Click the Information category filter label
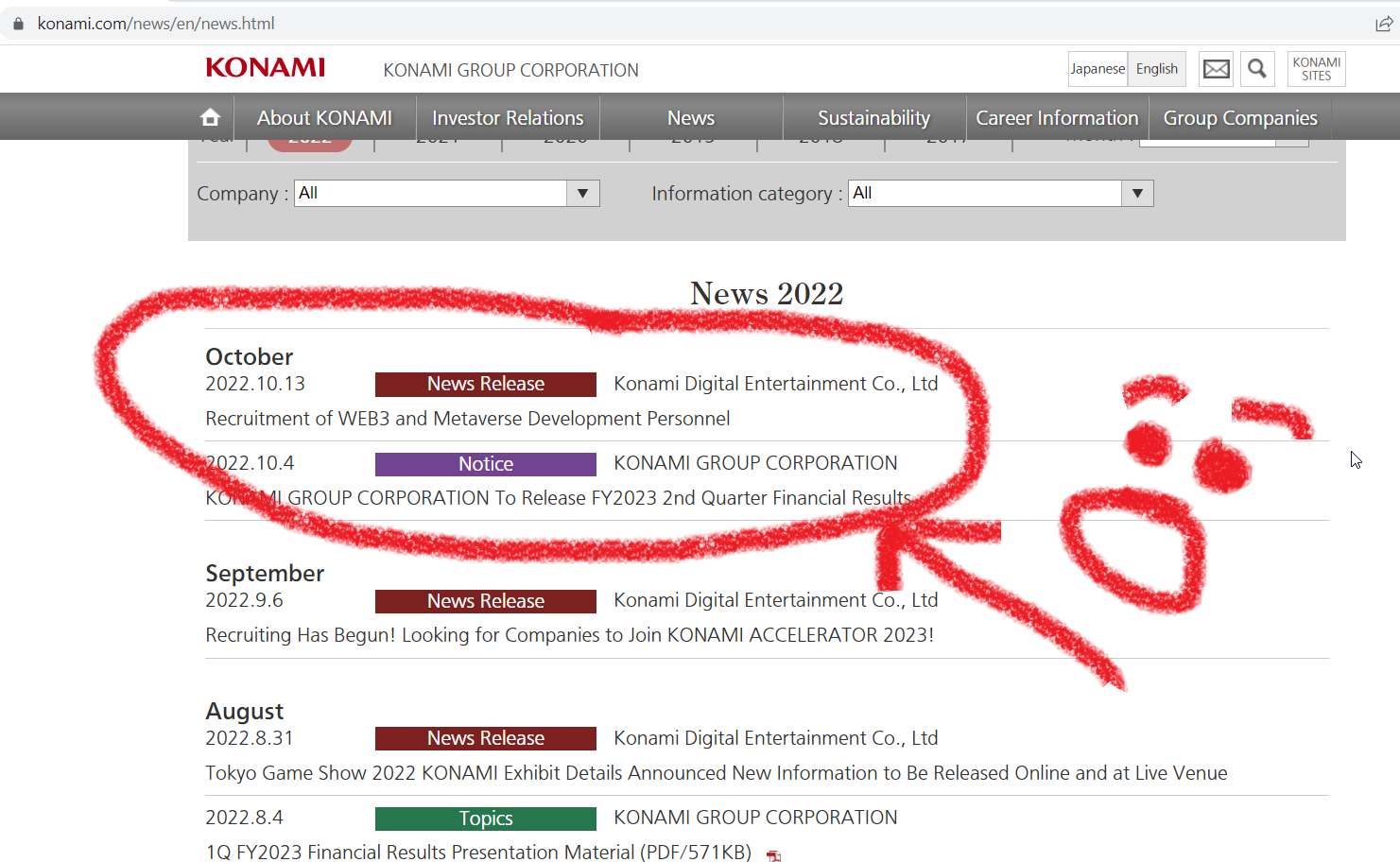This screenshot has height=862, width=1400. coord(747,194)
